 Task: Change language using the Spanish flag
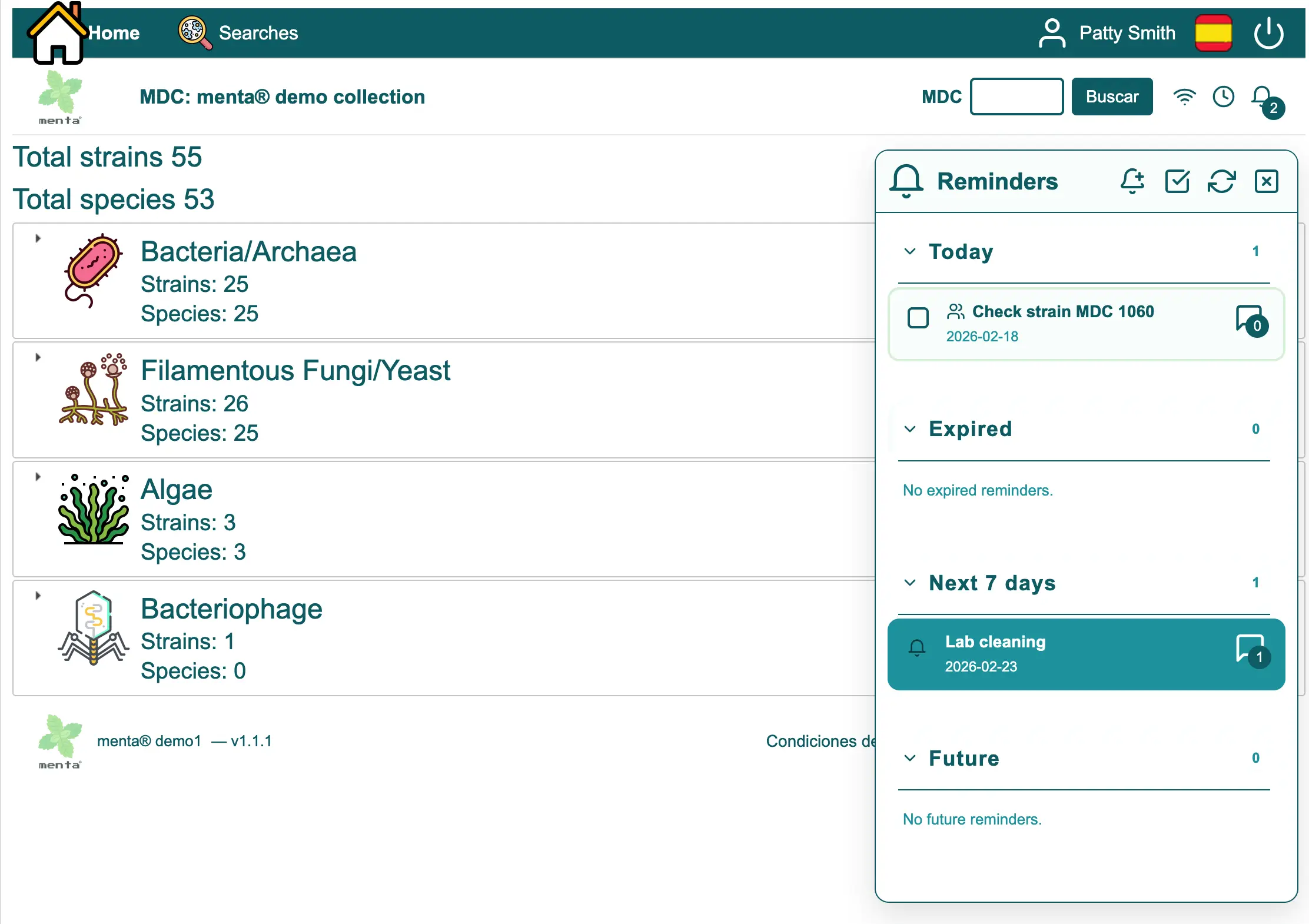point(1213,33)
